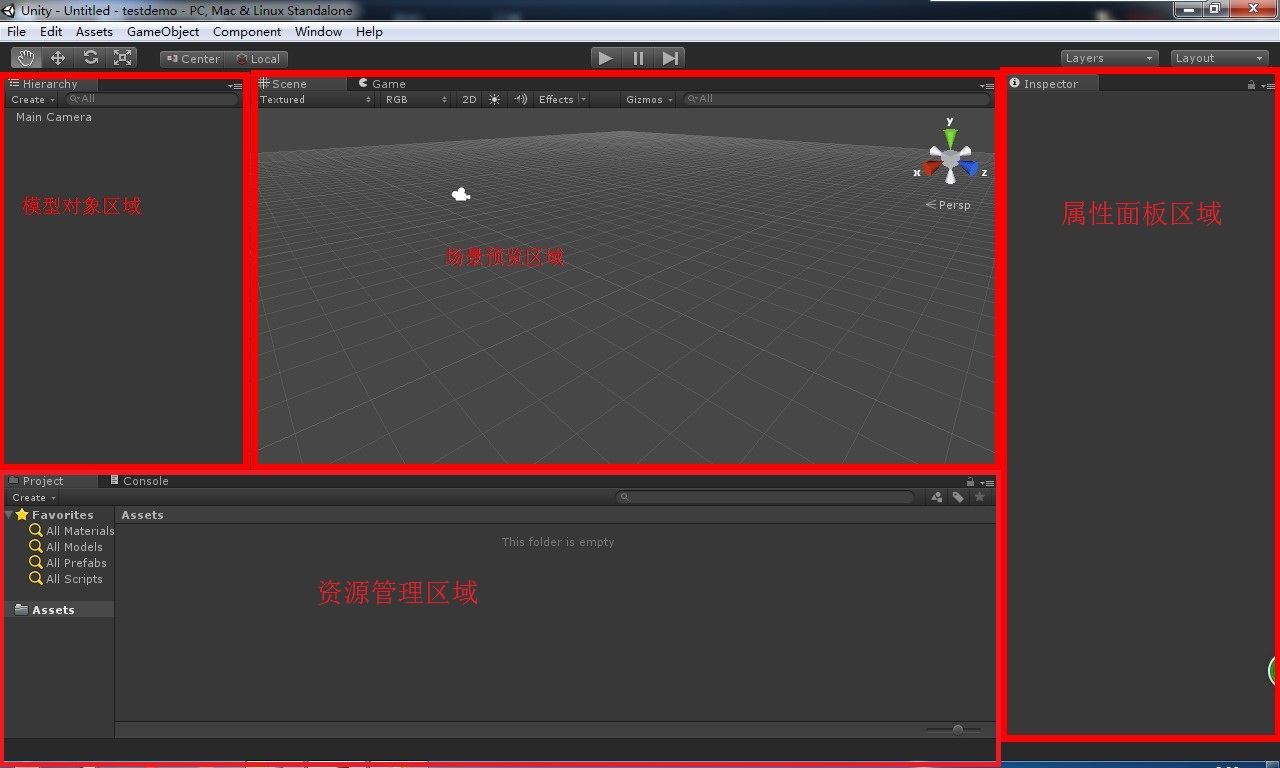Open the Layers dropdown
The image size is (1280, 768).
pos(1109,58)
